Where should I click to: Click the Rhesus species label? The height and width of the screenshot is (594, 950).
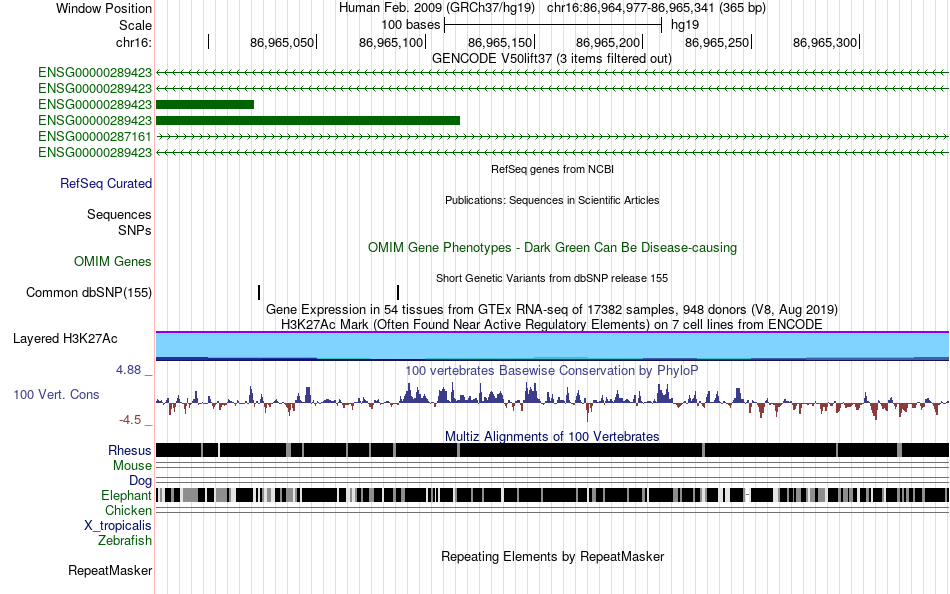130,450
